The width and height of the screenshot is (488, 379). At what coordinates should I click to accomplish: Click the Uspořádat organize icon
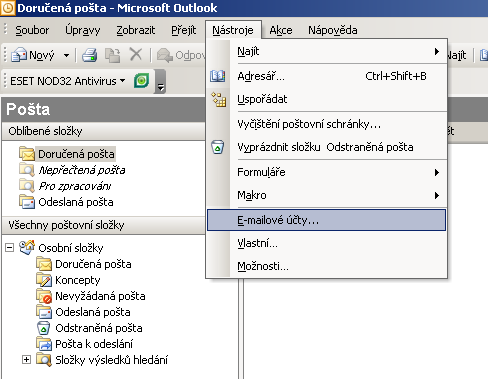tap(219, 99)
